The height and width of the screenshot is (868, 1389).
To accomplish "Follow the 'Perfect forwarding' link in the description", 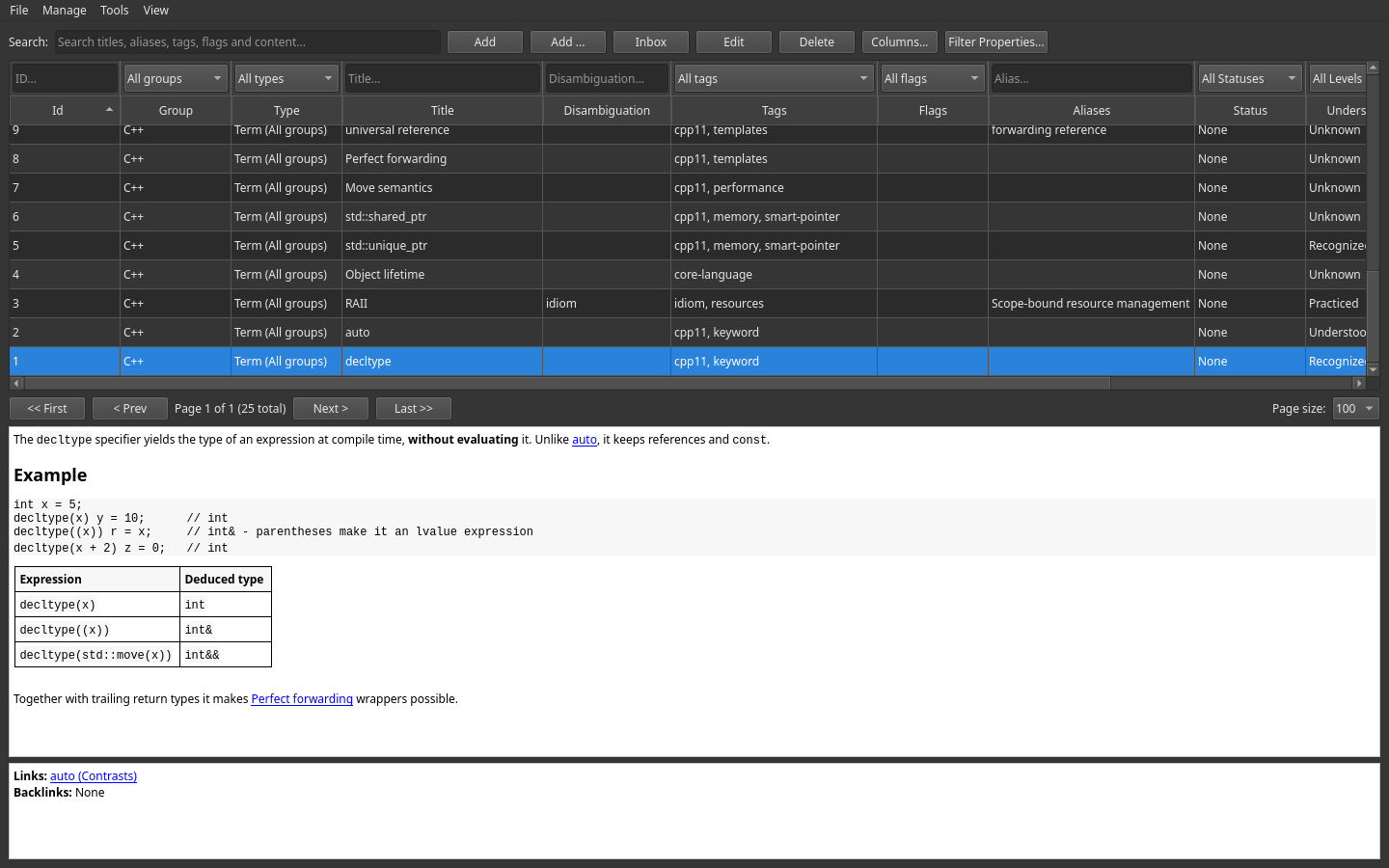I will click(302, 699).
